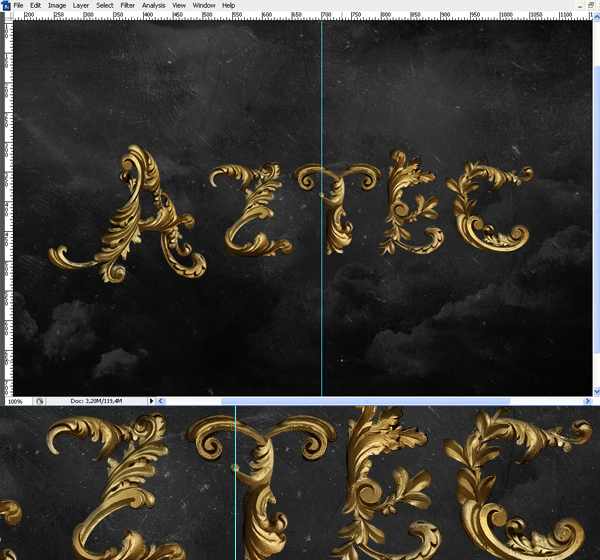The height and width of the screenshot is (560, 600).
Task: Click the vertical scrollbar down arrow
Action: coord(596,390)
